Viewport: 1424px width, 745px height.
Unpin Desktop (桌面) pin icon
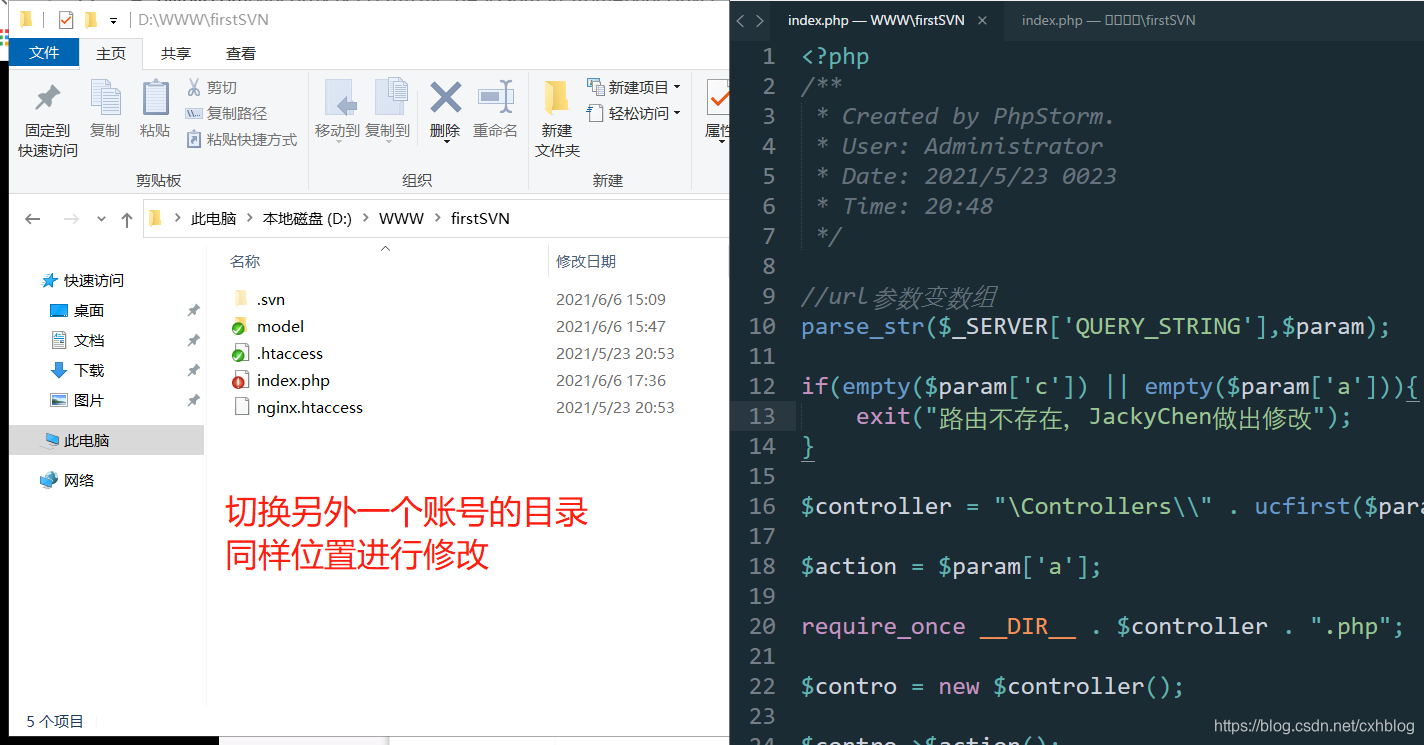coord(193,311)
